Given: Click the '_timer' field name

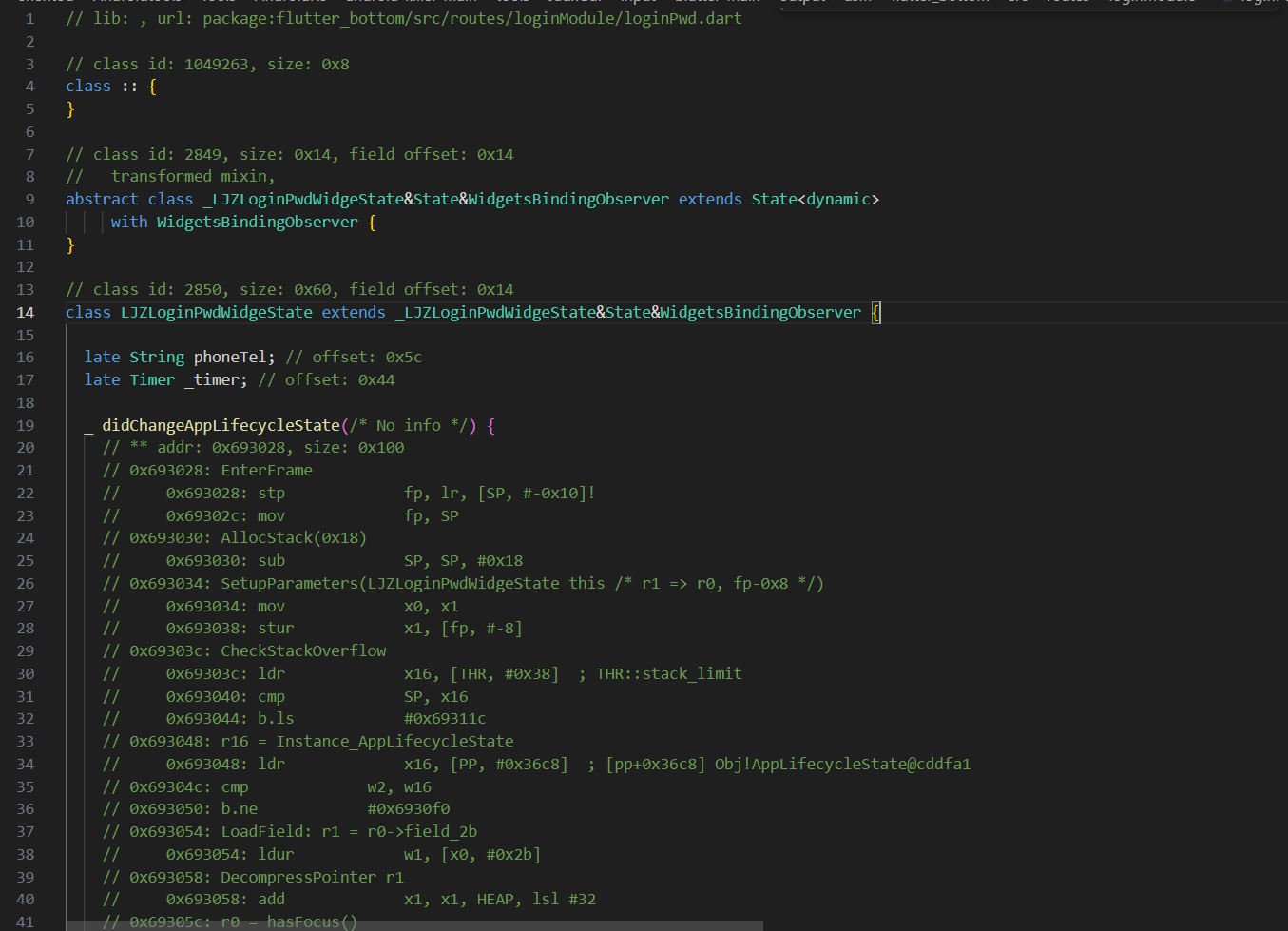Looking at the screenshot, I should [212, 379].
